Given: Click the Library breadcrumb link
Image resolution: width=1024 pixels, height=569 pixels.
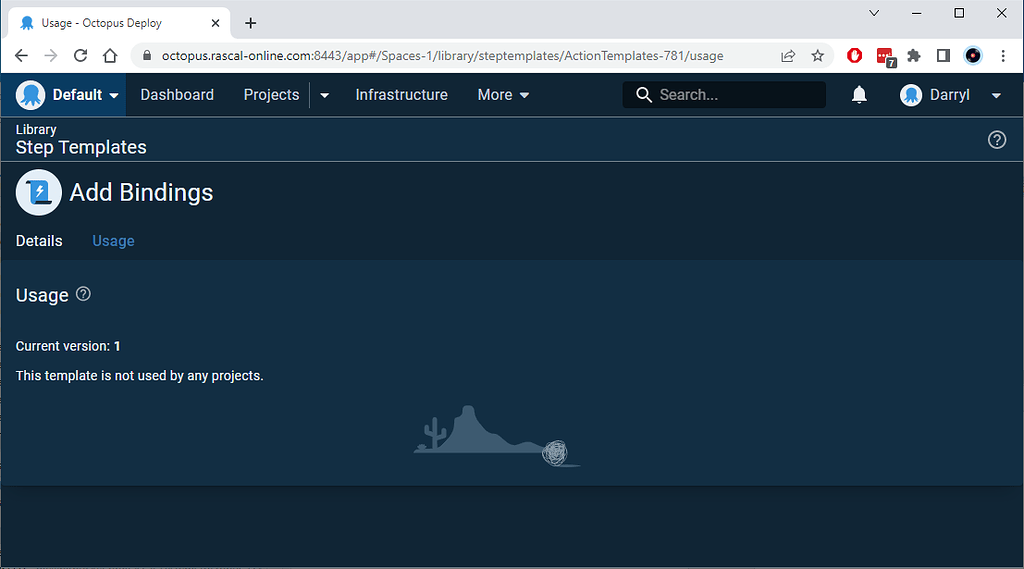Looking at the screenshot, I should [x=36, y=129].
